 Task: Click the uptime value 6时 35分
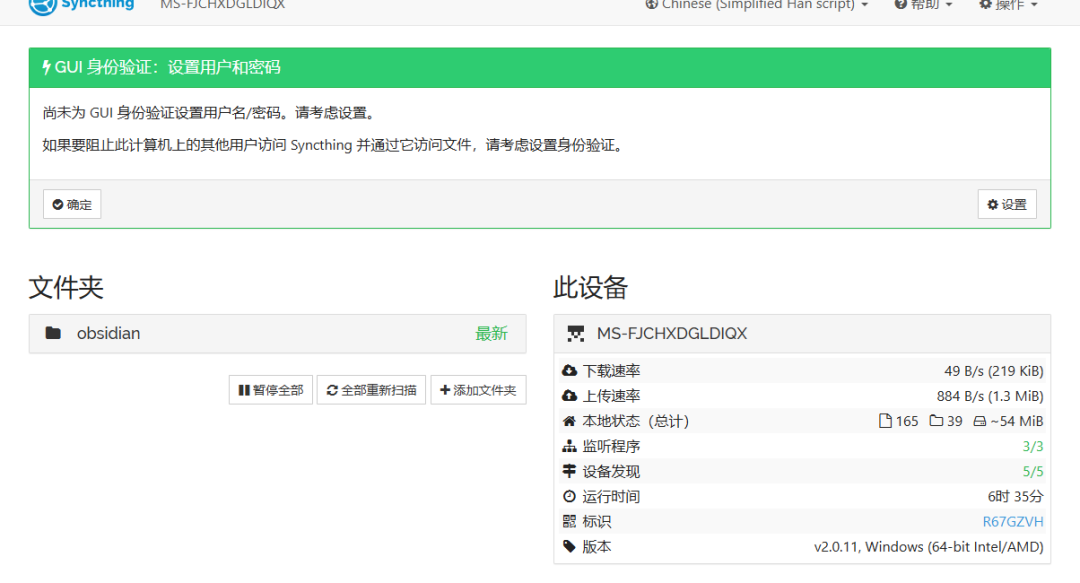[1015, 496]
